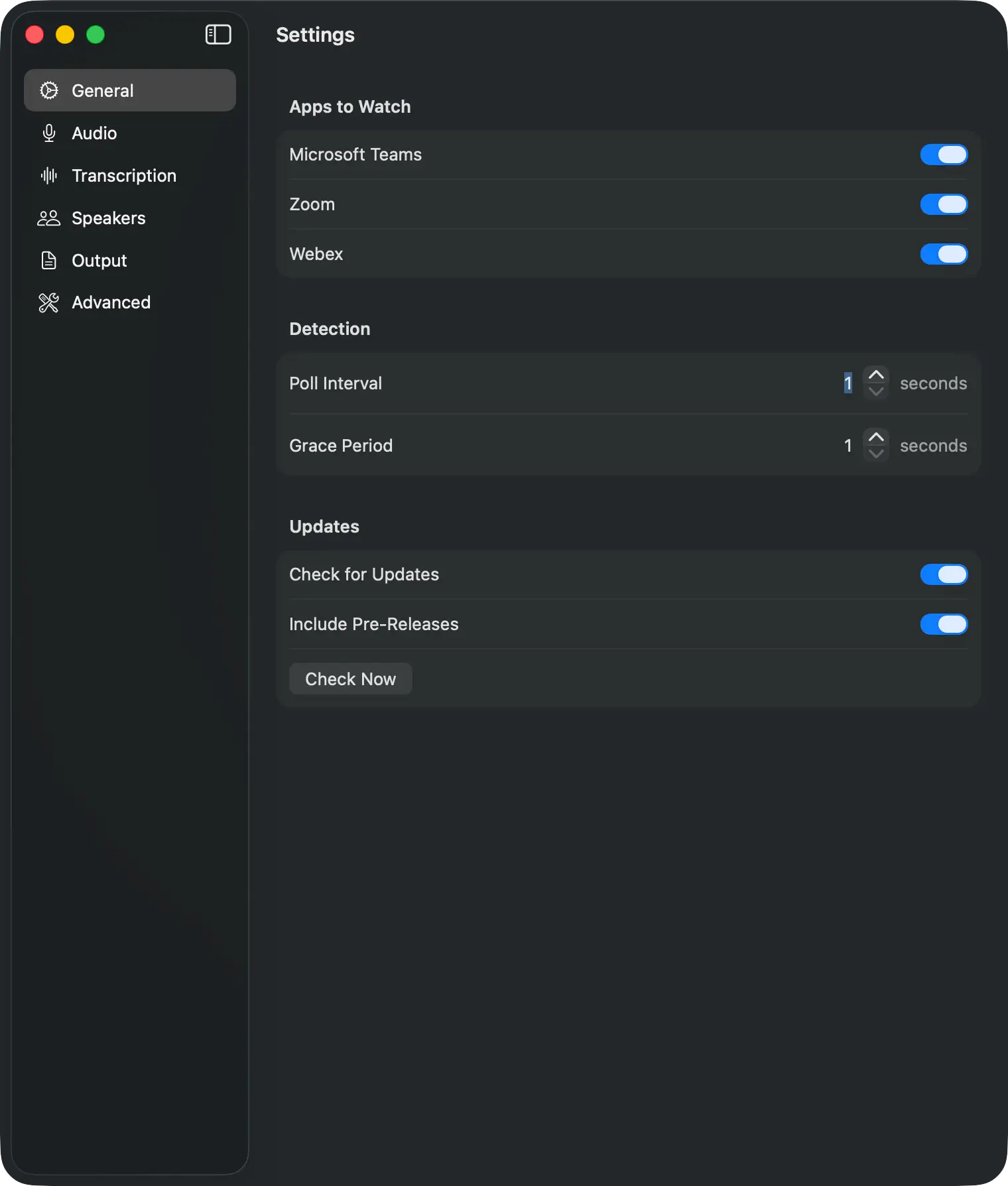1008x1186 pixels.
Task: Click the Include Pre-Releases label
Action: point(374,624)
